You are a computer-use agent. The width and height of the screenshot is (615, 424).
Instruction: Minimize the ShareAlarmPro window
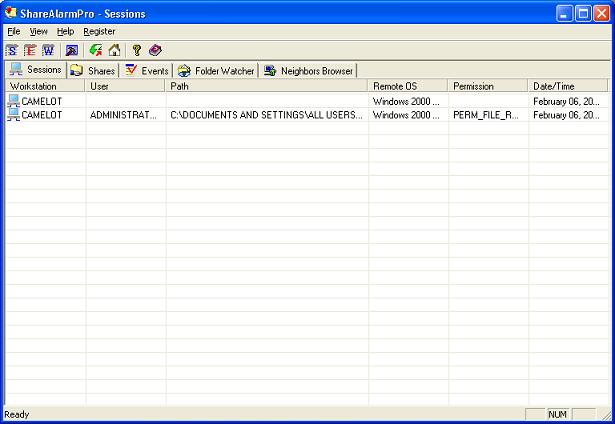564,14
